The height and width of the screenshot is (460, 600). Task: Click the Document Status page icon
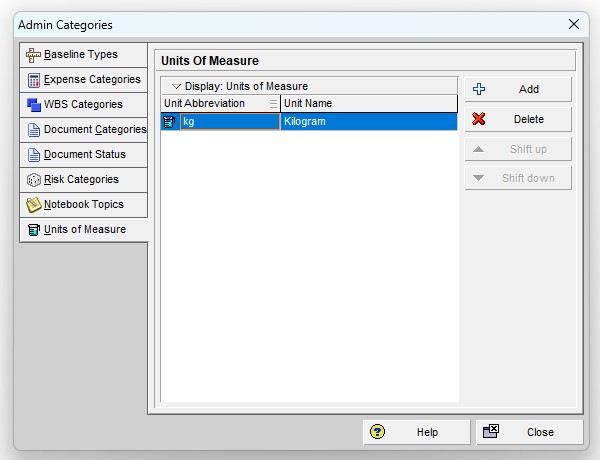click(34, 155)
